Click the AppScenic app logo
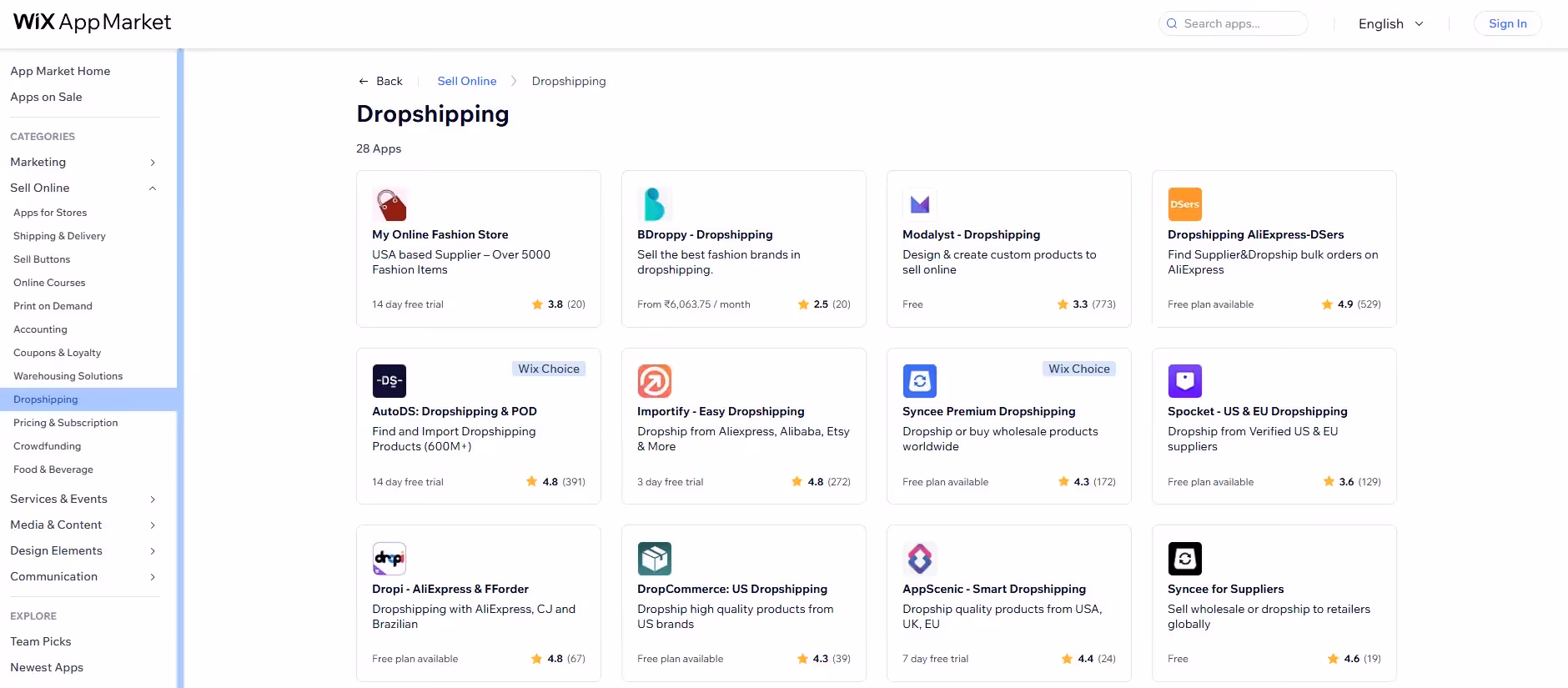 pos(920,559)
